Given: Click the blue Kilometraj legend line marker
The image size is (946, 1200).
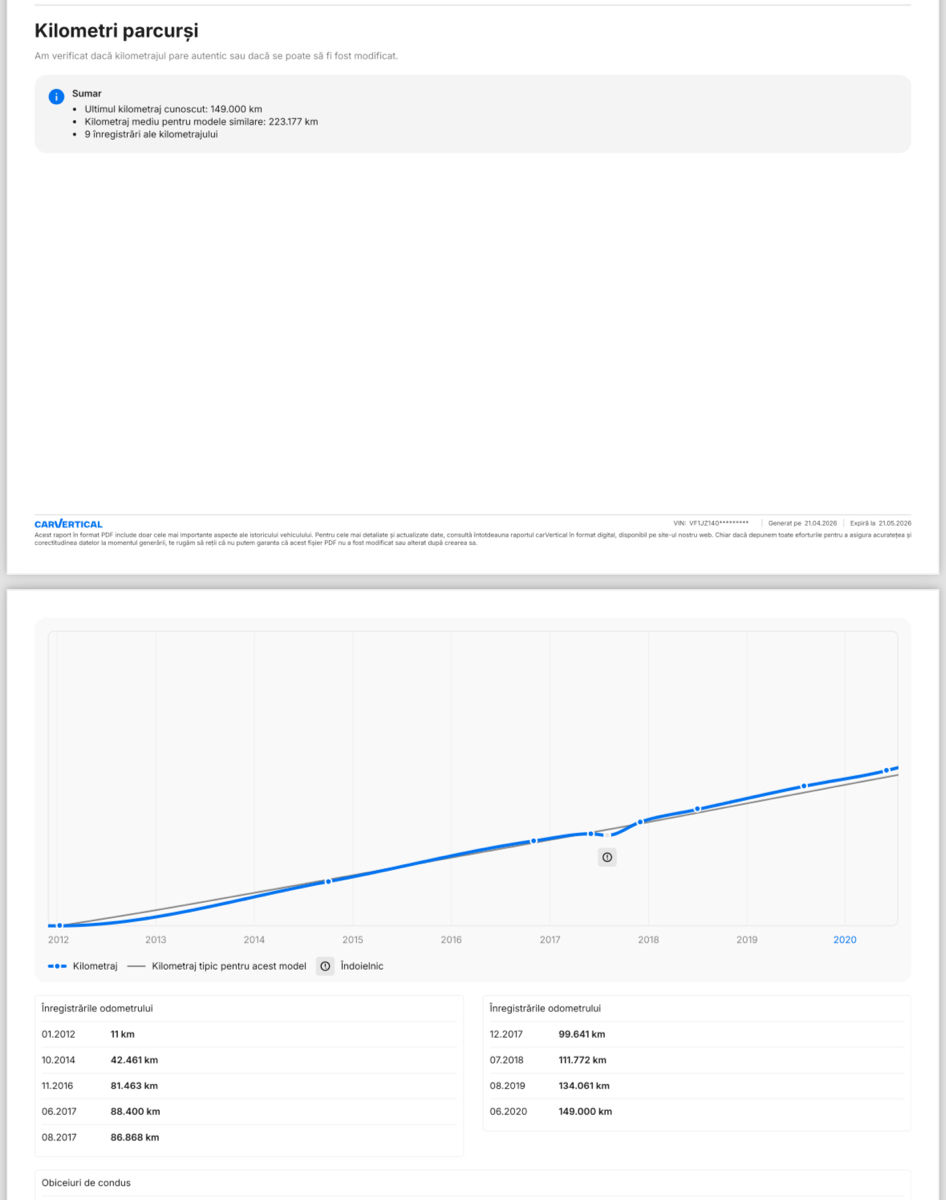Looking at the screenshot, I should pos(57,966).
